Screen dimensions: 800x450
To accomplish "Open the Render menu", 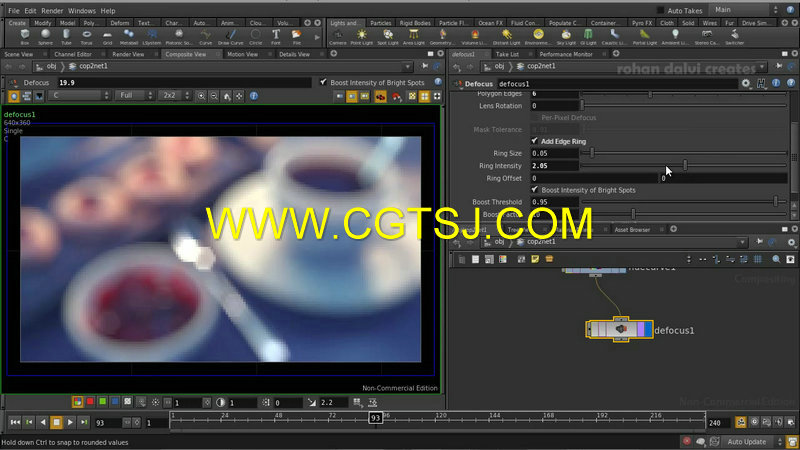I will [52, 10].
